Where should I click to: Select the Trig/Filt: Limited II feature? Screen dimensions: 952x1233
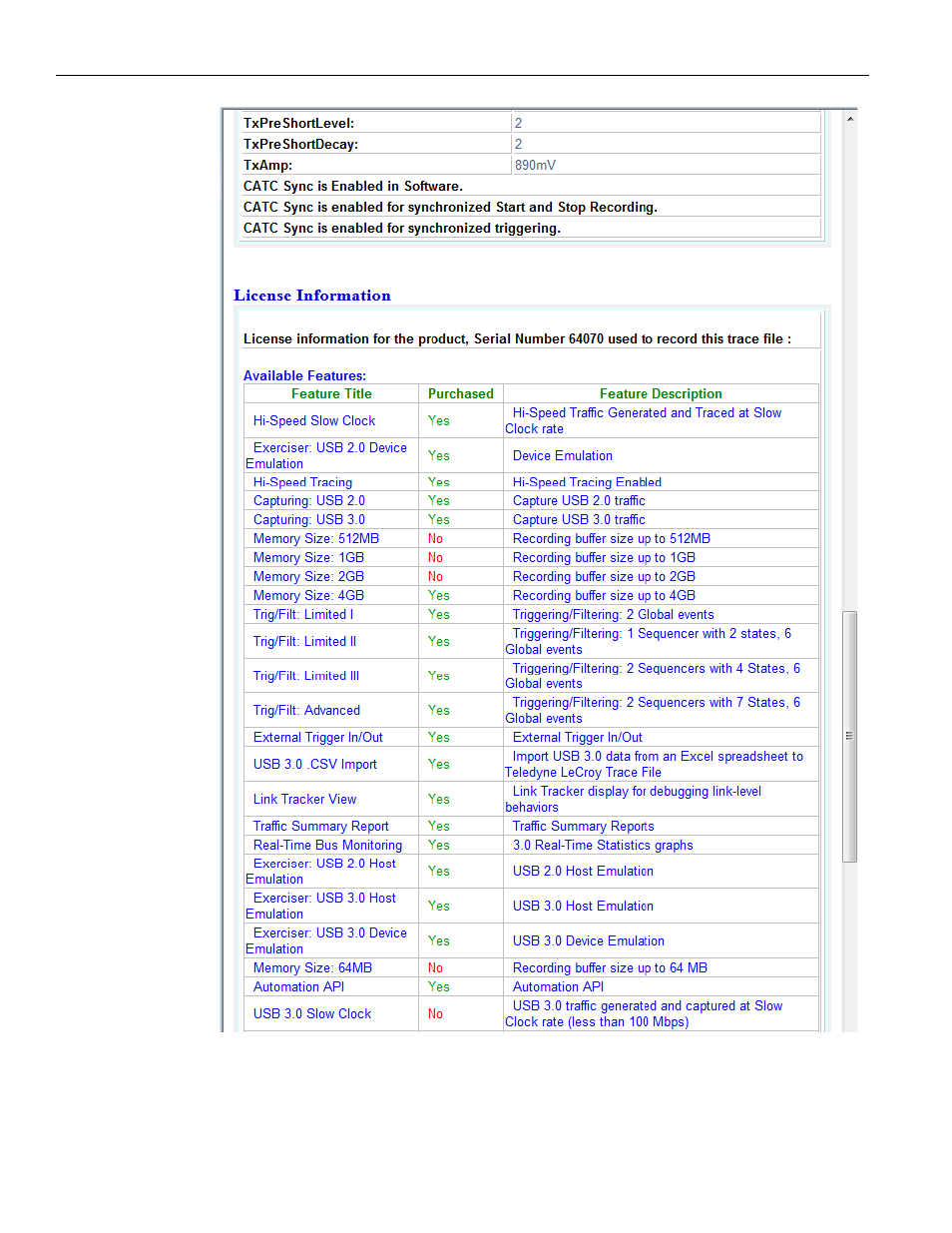[304, 642]
